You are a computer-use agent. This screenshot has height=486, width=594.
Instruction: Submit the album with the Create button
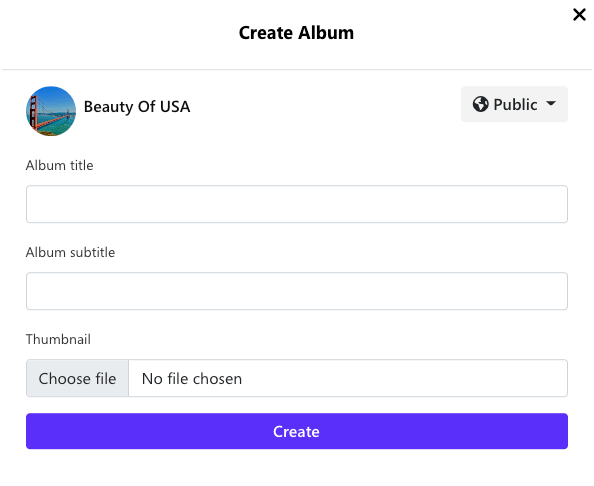(x=297, y=431)
